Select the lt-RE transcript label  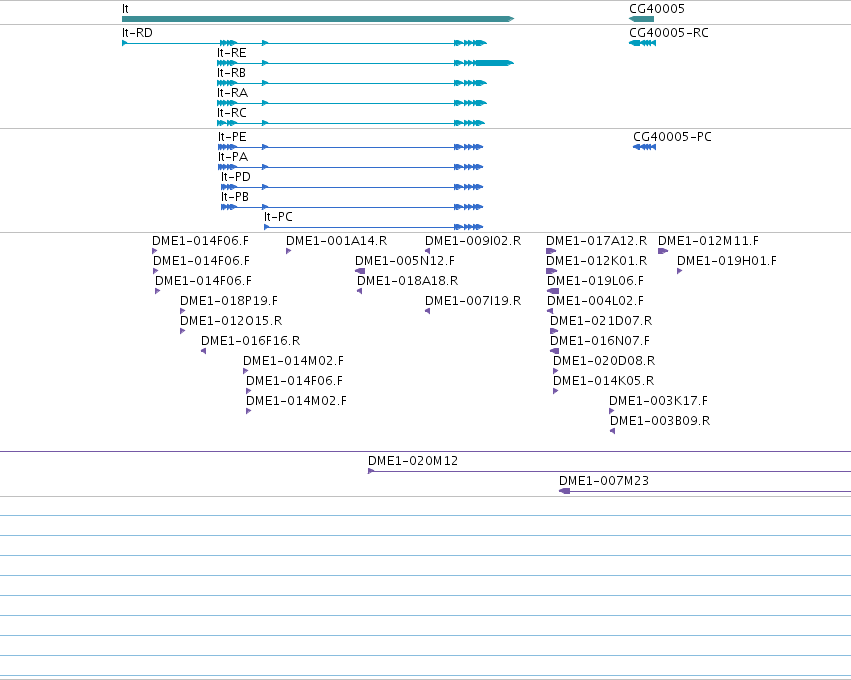click(232, 53)
